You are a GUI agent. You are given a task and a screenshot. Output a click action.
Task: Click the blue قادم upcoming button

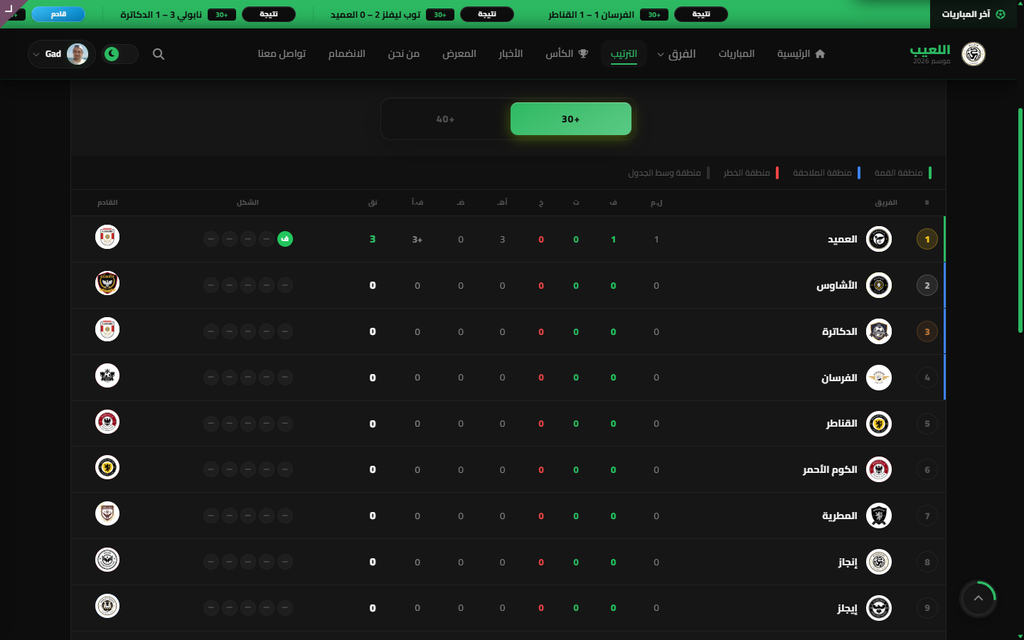tap(58, 14)
